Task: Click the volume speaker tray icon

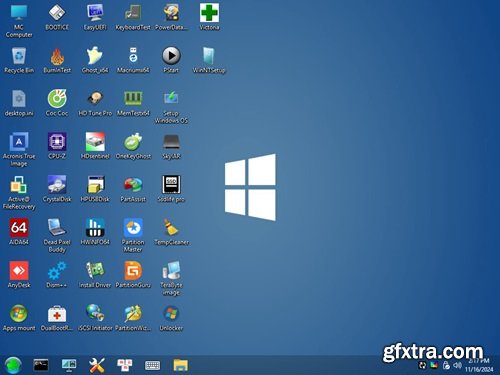Action: point(457,365)
